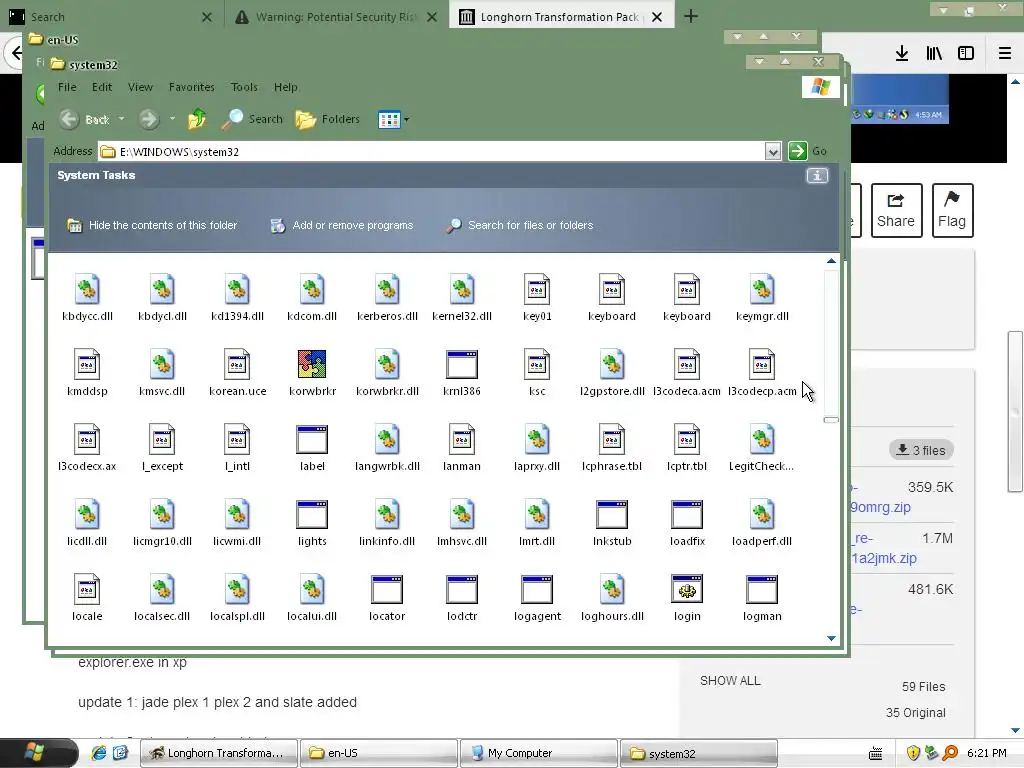Open the Tools menu

point(244,87)
